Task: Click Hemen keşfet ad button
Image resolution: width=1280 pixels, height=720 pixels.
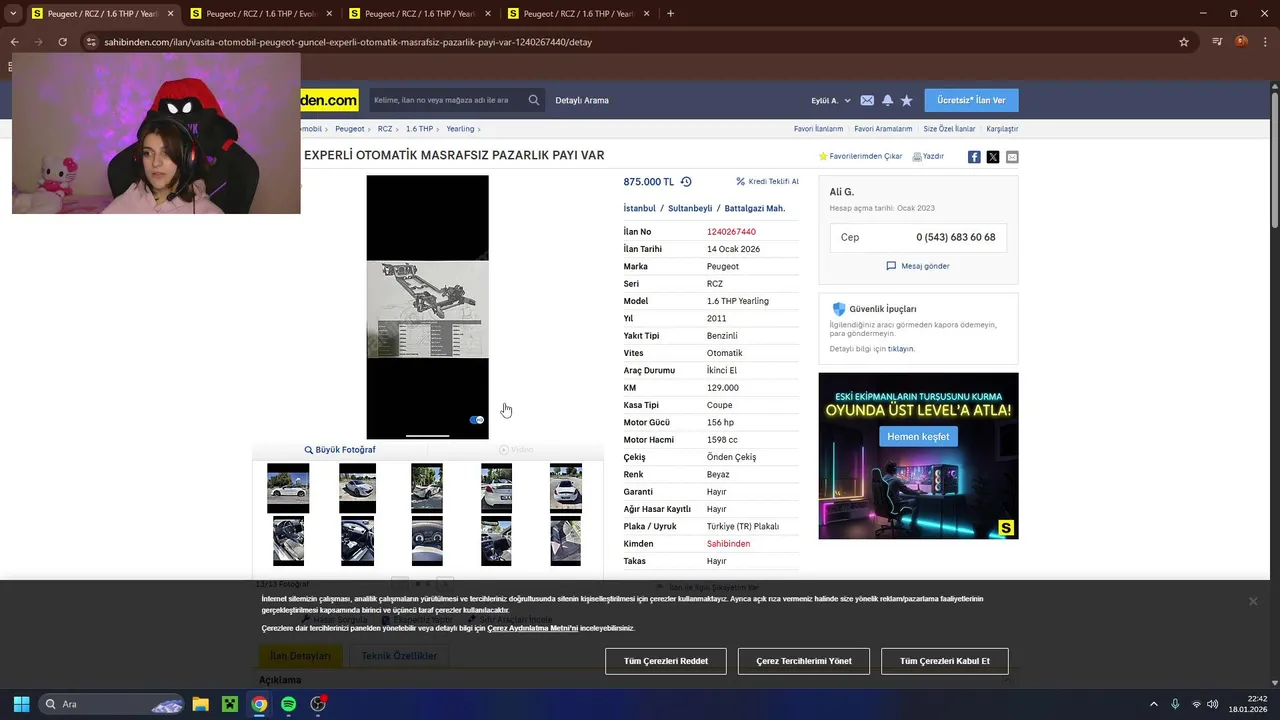Action: pos(918,437)
